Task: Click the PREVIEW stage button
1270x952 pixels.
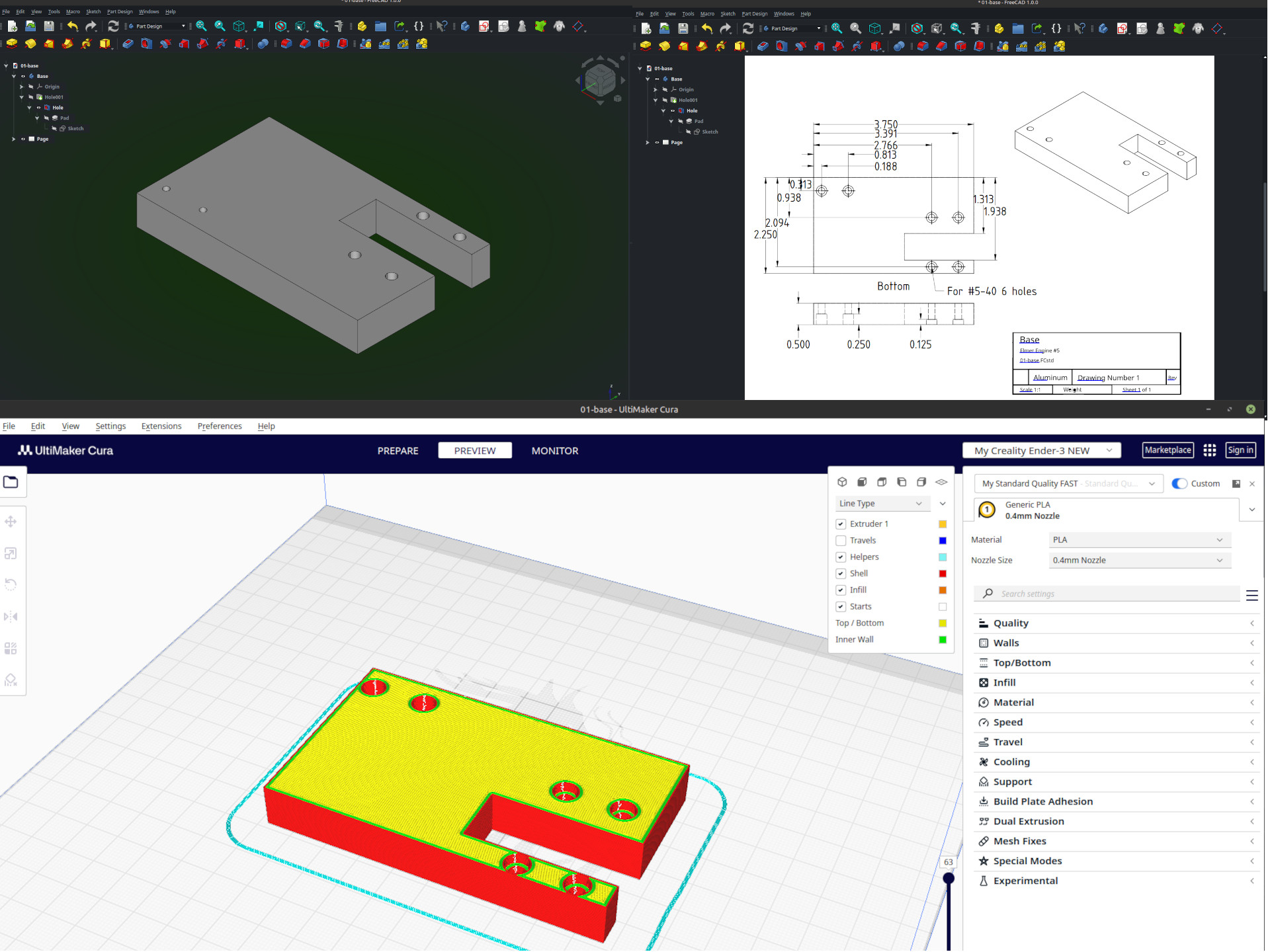Action: [475, 451]
